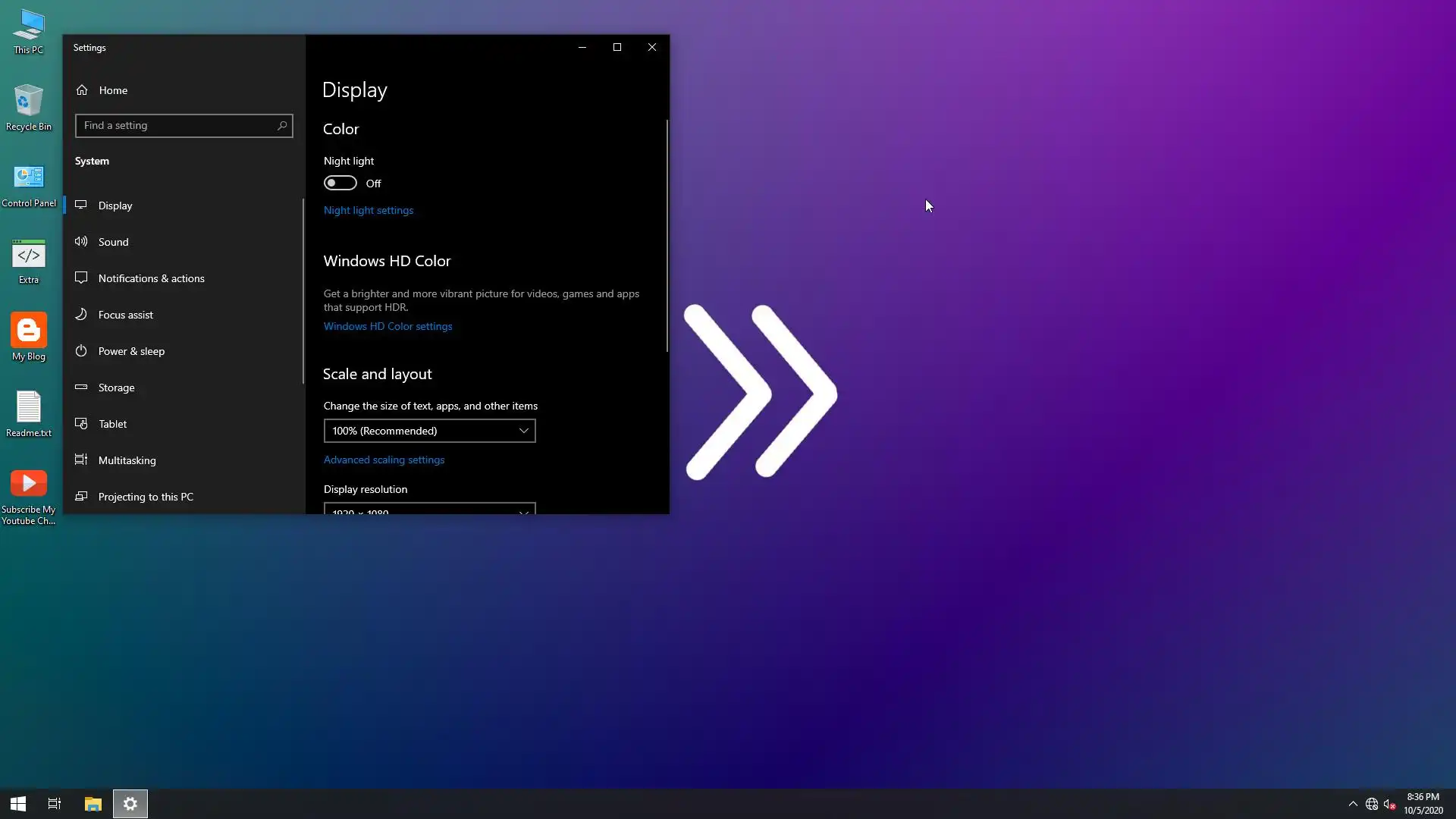Open Night light settings link
This screenshot has width=1456, height=819.
[x=369, y=210]
